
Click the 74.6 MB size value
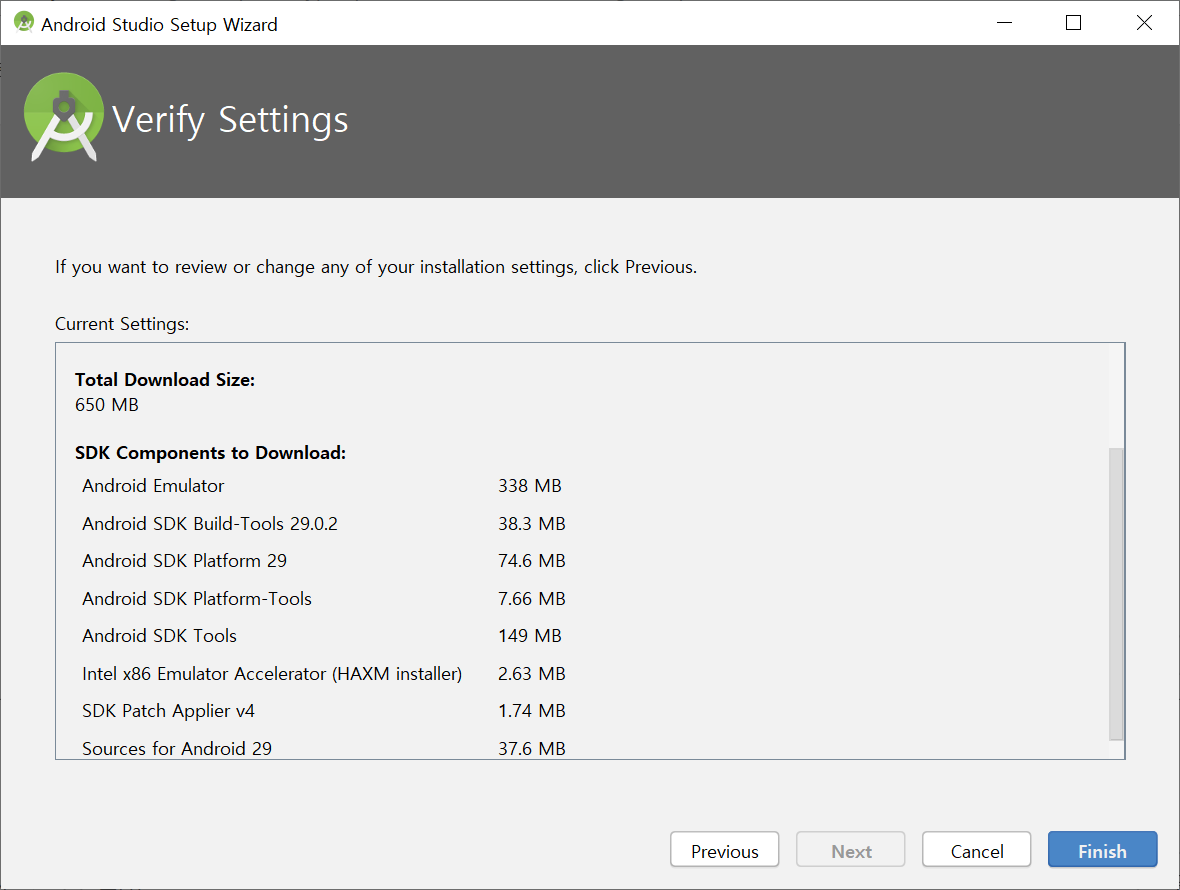pyautogui.click(x=531, y=561)
